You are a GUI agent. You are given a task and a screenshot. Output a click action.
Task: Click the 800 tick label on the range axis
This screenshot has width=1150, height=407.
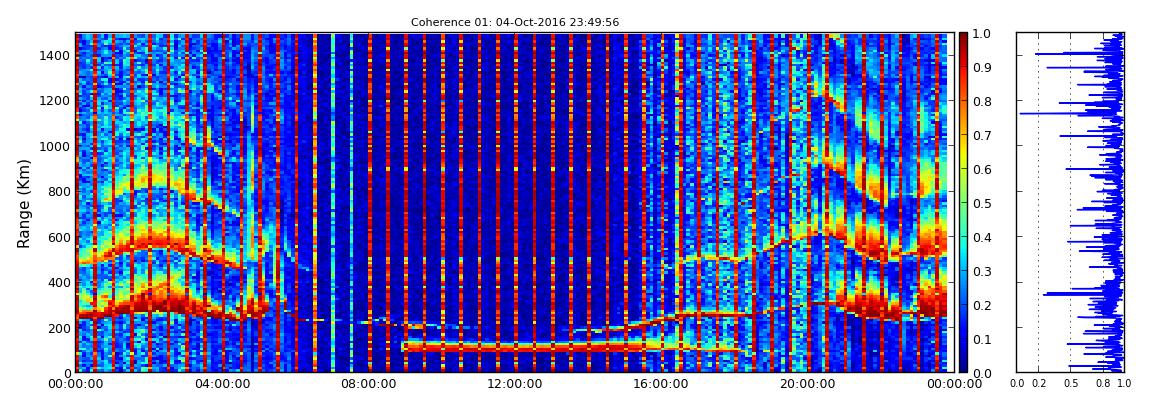(61, 191)
